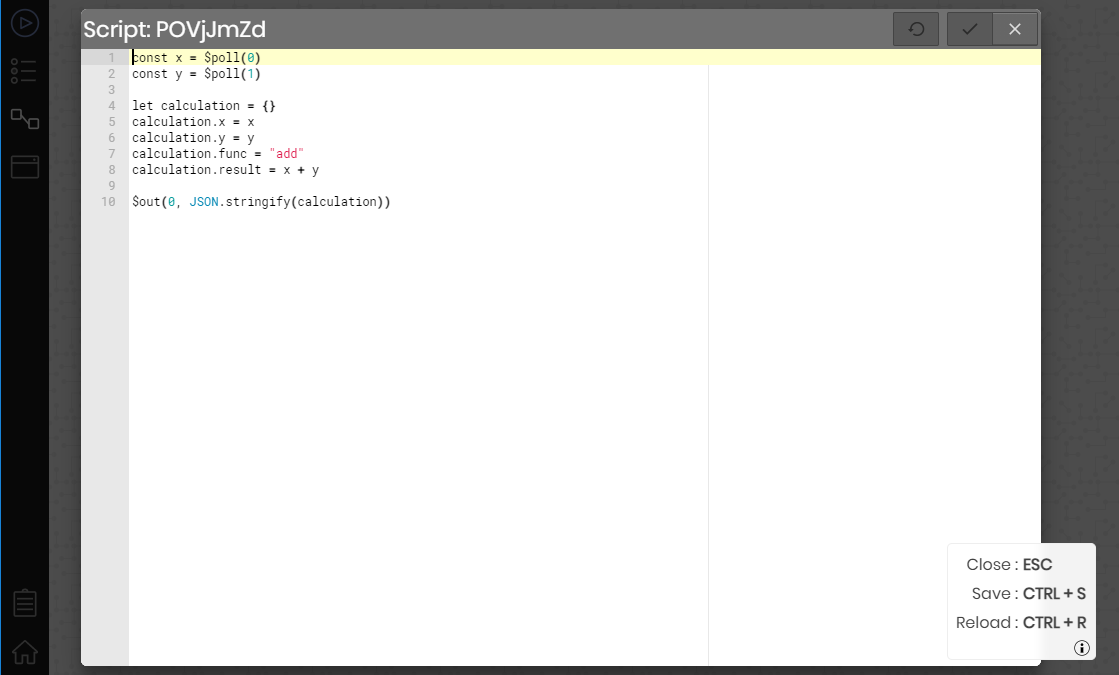Click code line 'calculation.y = y'
Image resolution: width=1119 pixels, height=675 pixels.
pos(193,138)
